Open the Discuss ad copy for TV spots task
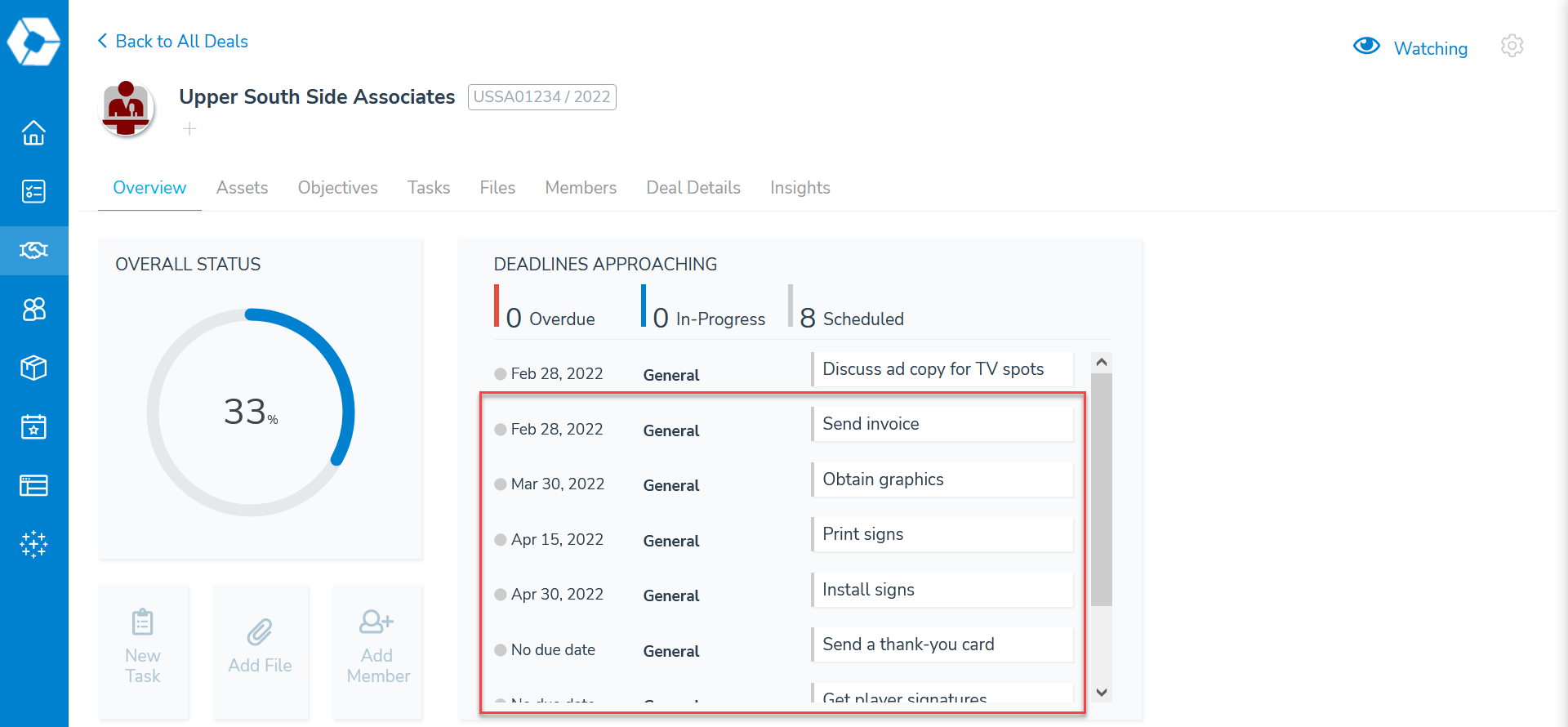Viewport: 1568px width, 727px height. pyautogui.click(x=942, y=369)
